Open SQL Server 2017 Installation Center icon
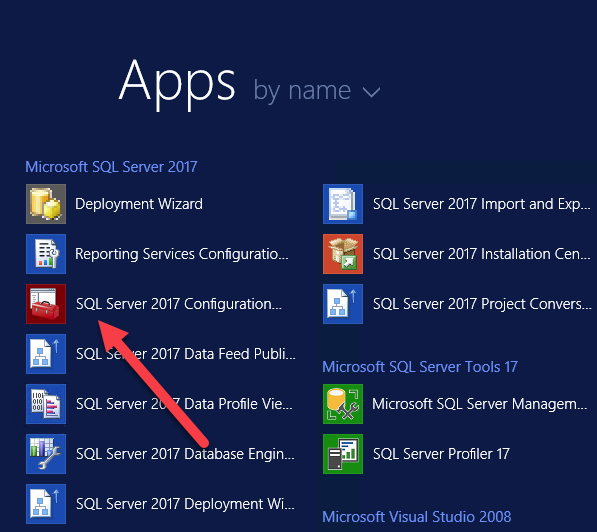 (x=343, y=254)
